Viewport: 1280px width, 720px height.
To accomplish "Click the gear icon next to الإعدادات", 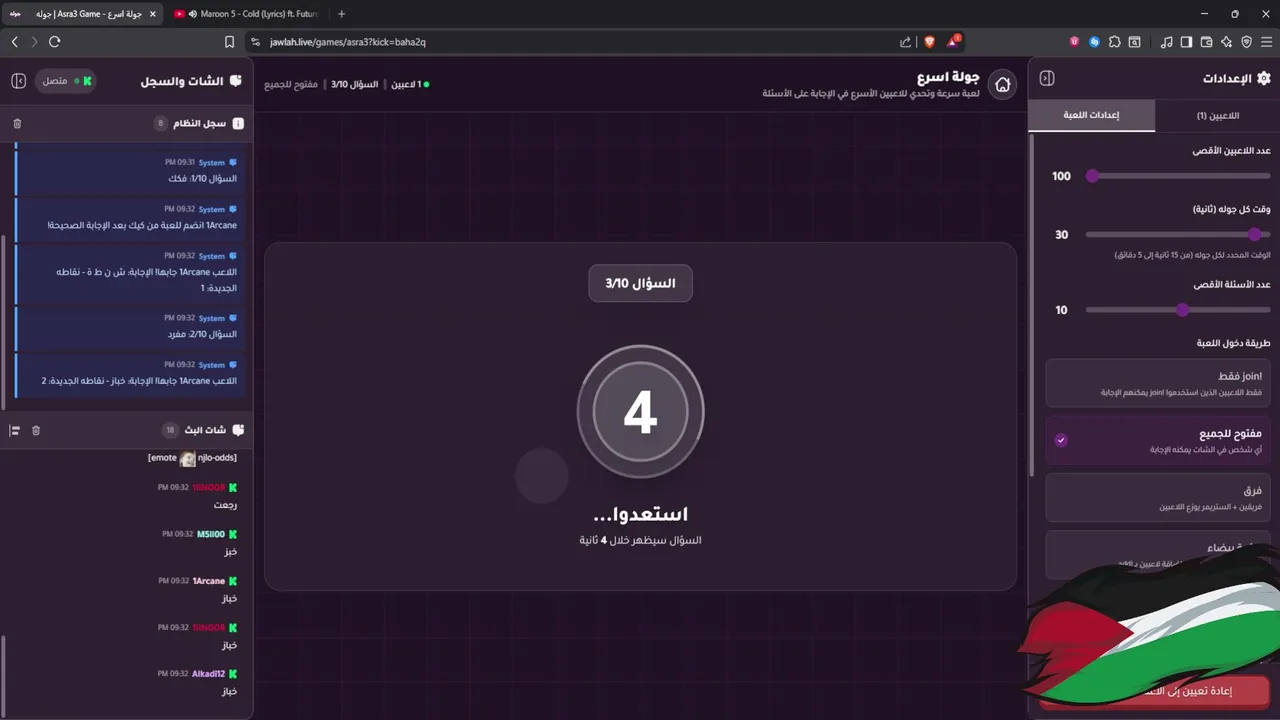I will pos(1263,78).
